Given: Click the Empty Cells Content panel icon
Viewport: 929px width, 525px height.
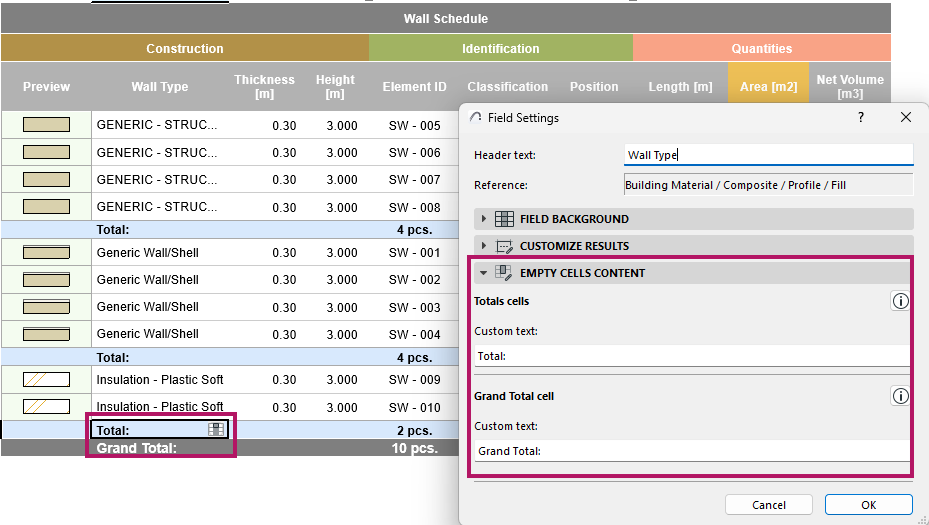Looking at the screenshot, I should (504, 273).
